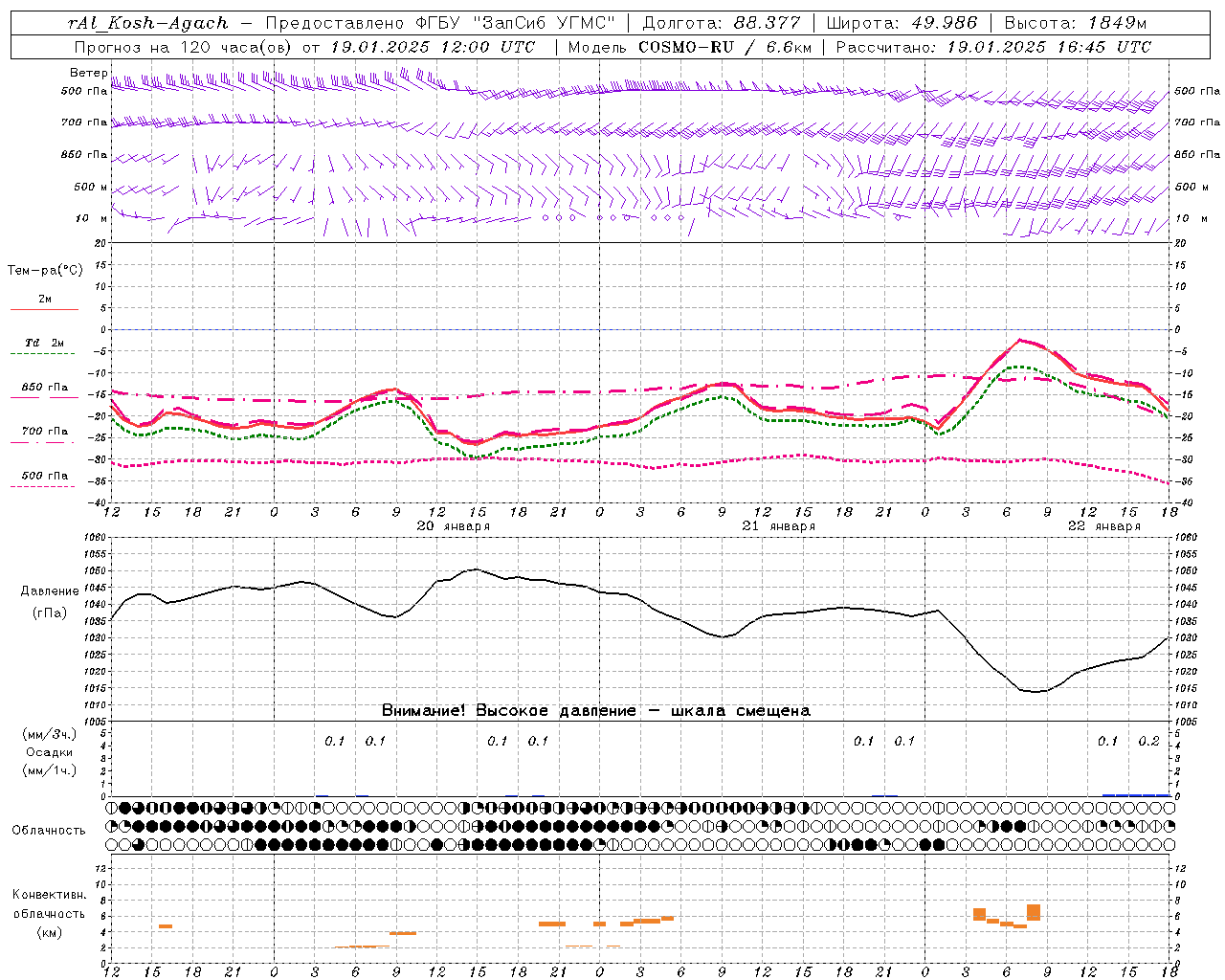Click the 0.2 precipitation value

tap(1148, 742)
